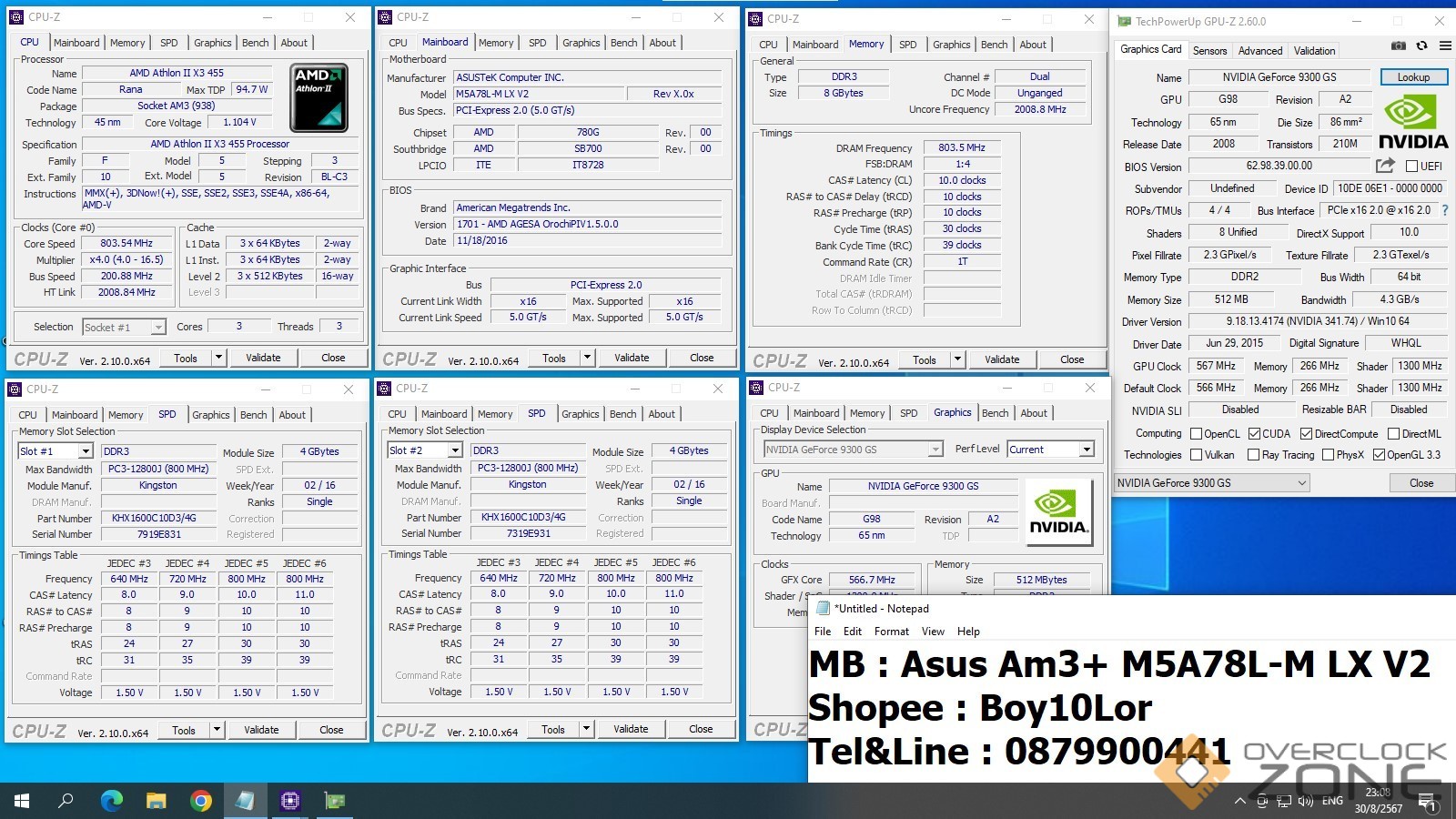Open the GPU-Z hamburger menu
This screenshot has height=819, width=1456.
[1444, 45]
